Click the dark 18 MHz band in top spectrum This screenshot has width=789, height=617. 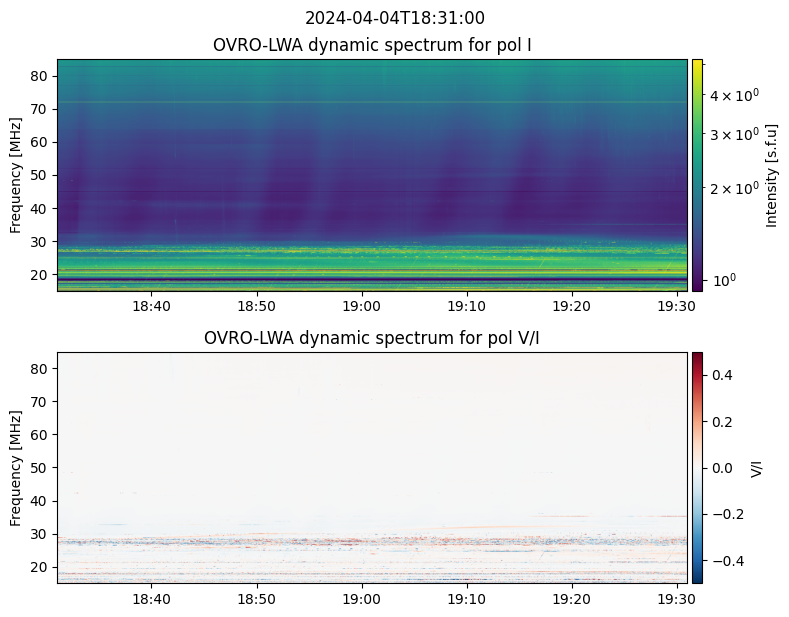click(372, 279)
